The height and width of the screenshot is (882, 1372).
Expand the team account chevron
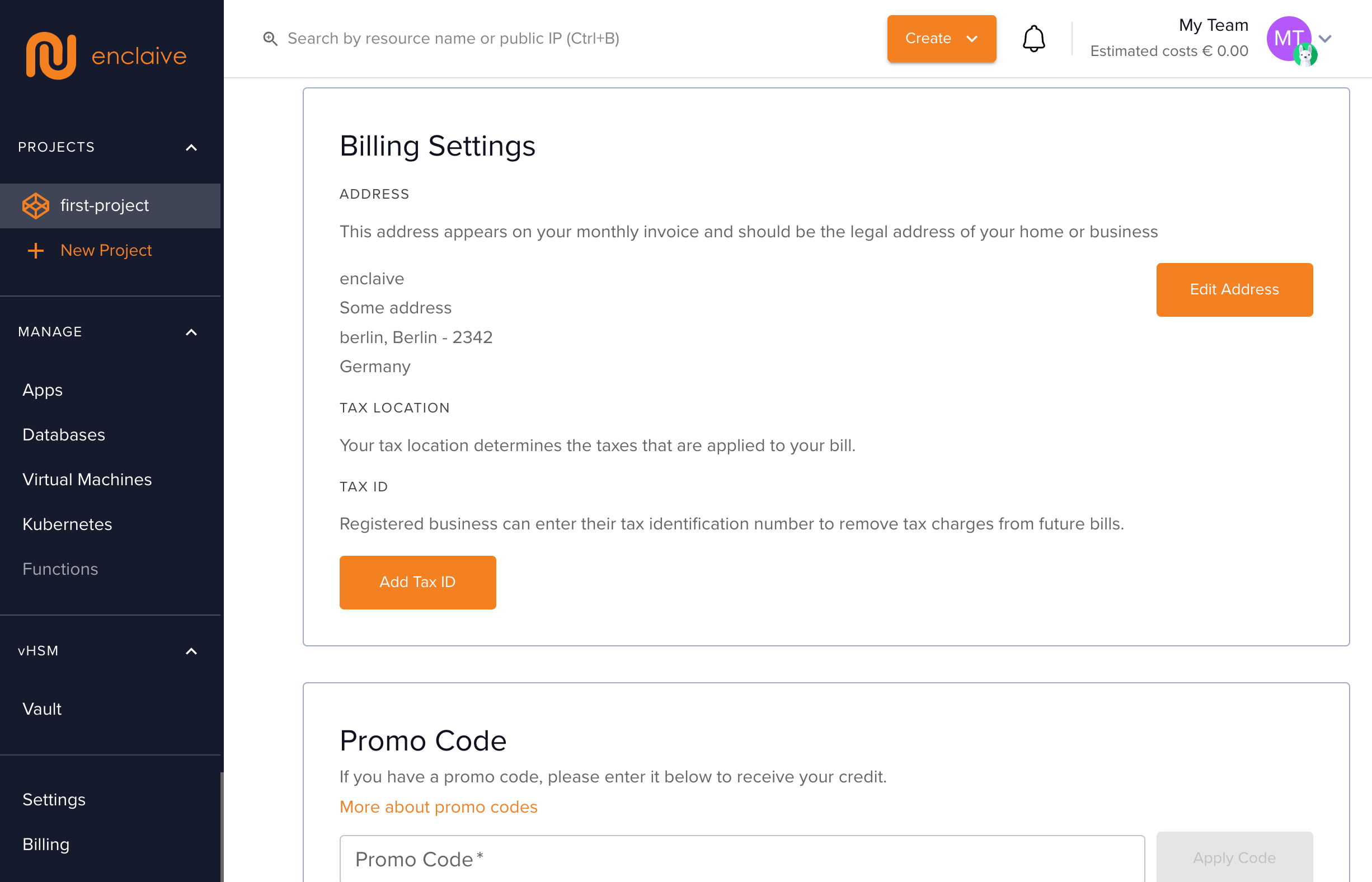click(x=1325, y=39)
